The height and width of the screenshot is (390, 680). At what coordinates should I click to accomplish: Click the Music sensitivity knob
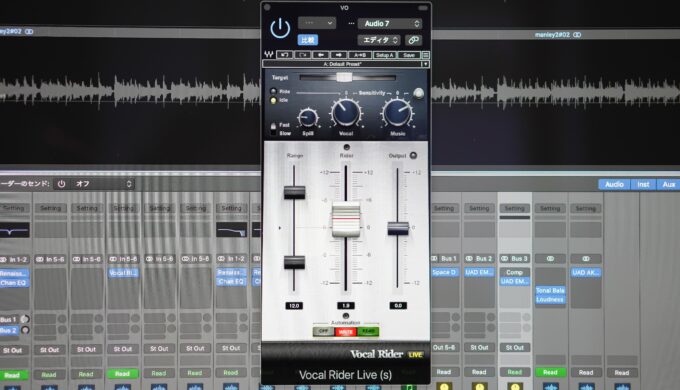[x=397, y=113]
